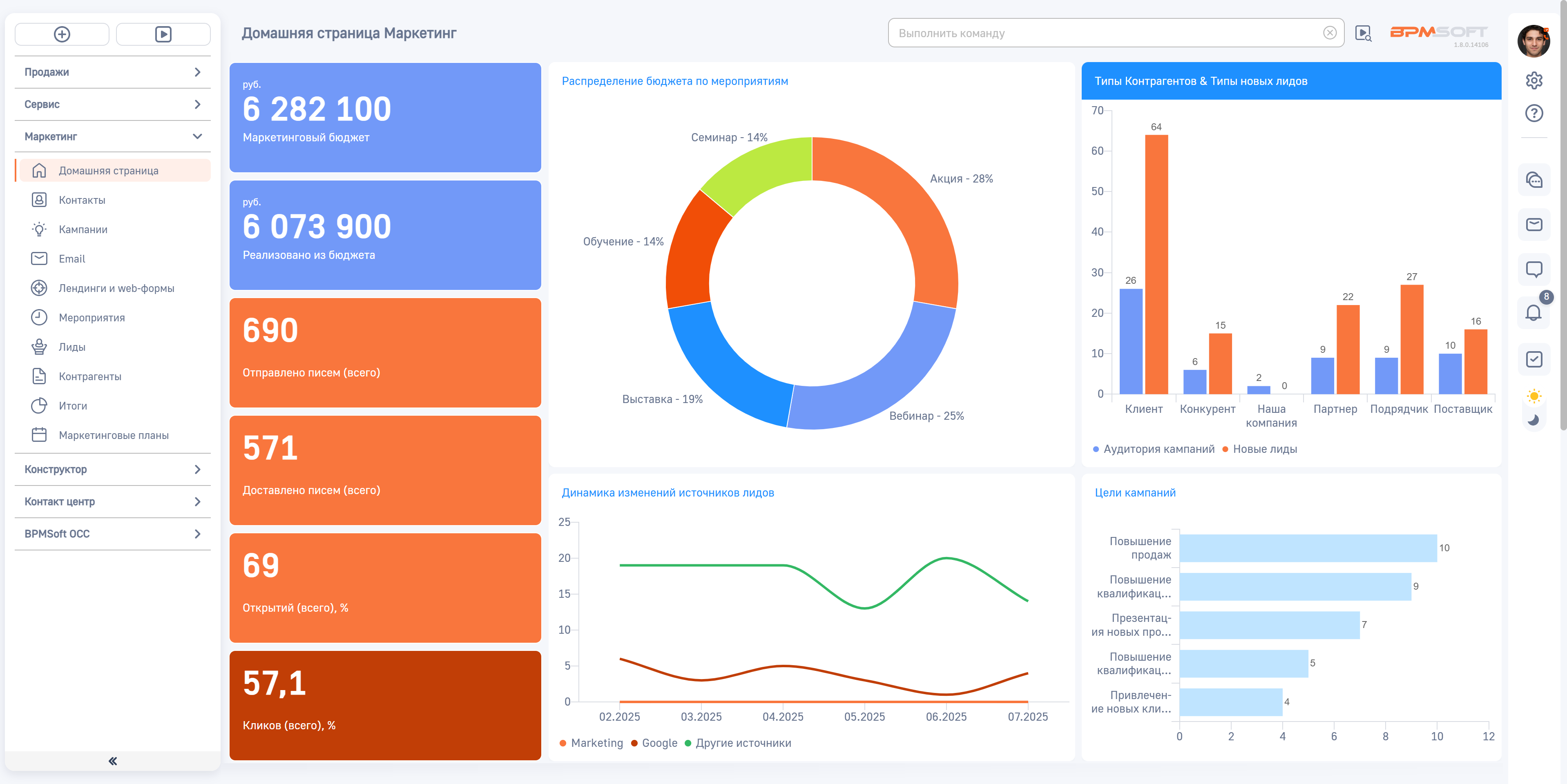Open the settings gear icon
Screen dimensions: 1567x784
click(x=1534, y=80)
